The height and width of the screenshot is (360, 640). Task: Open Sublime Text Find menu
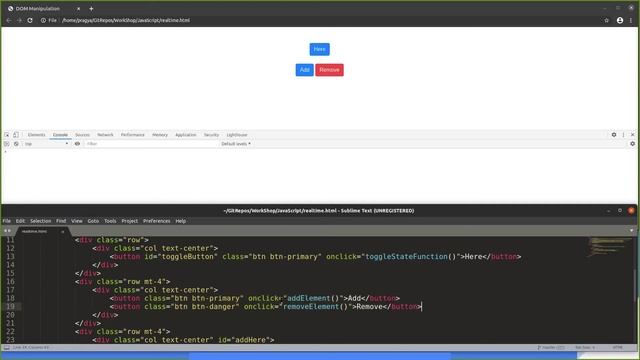pos(61,221)
